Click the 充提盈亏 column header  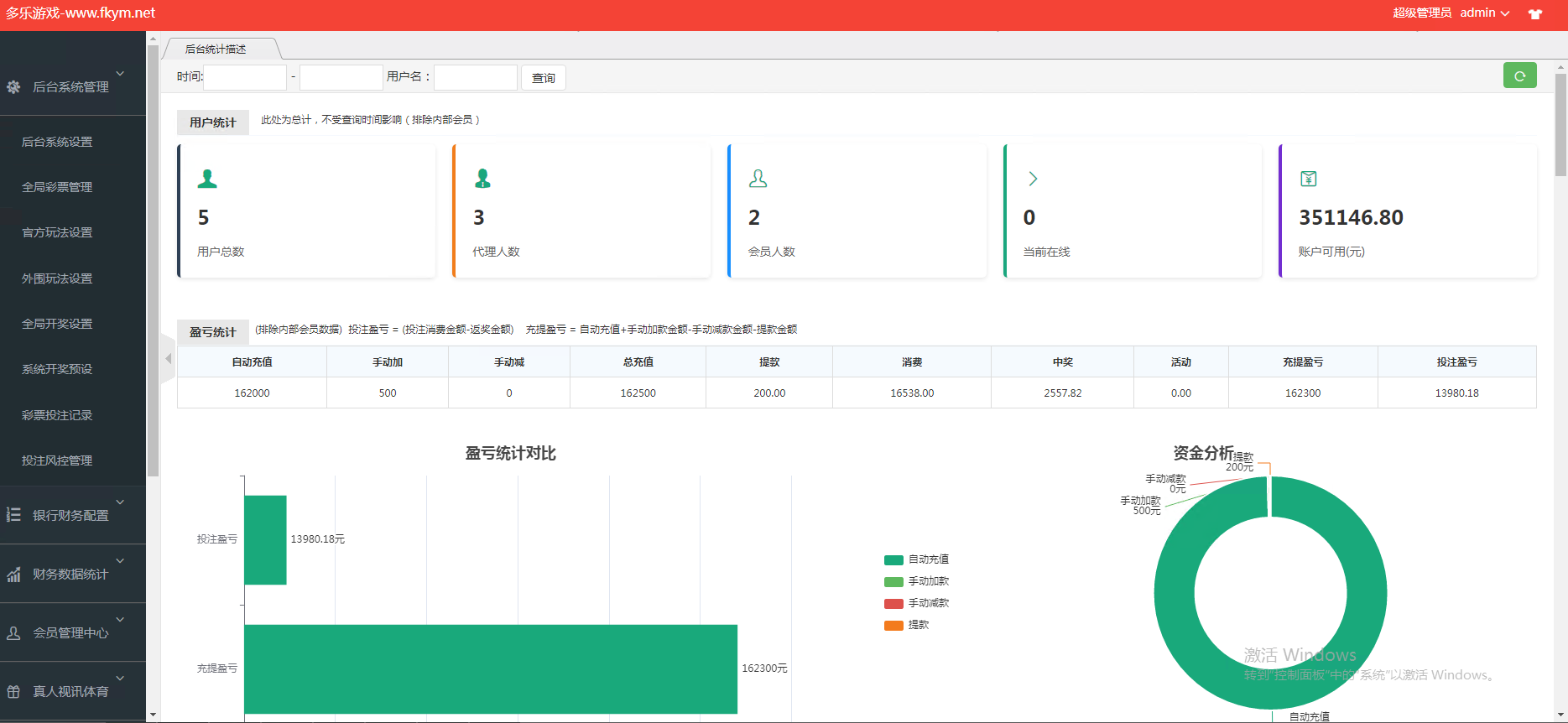click(x=1303, y=362)
